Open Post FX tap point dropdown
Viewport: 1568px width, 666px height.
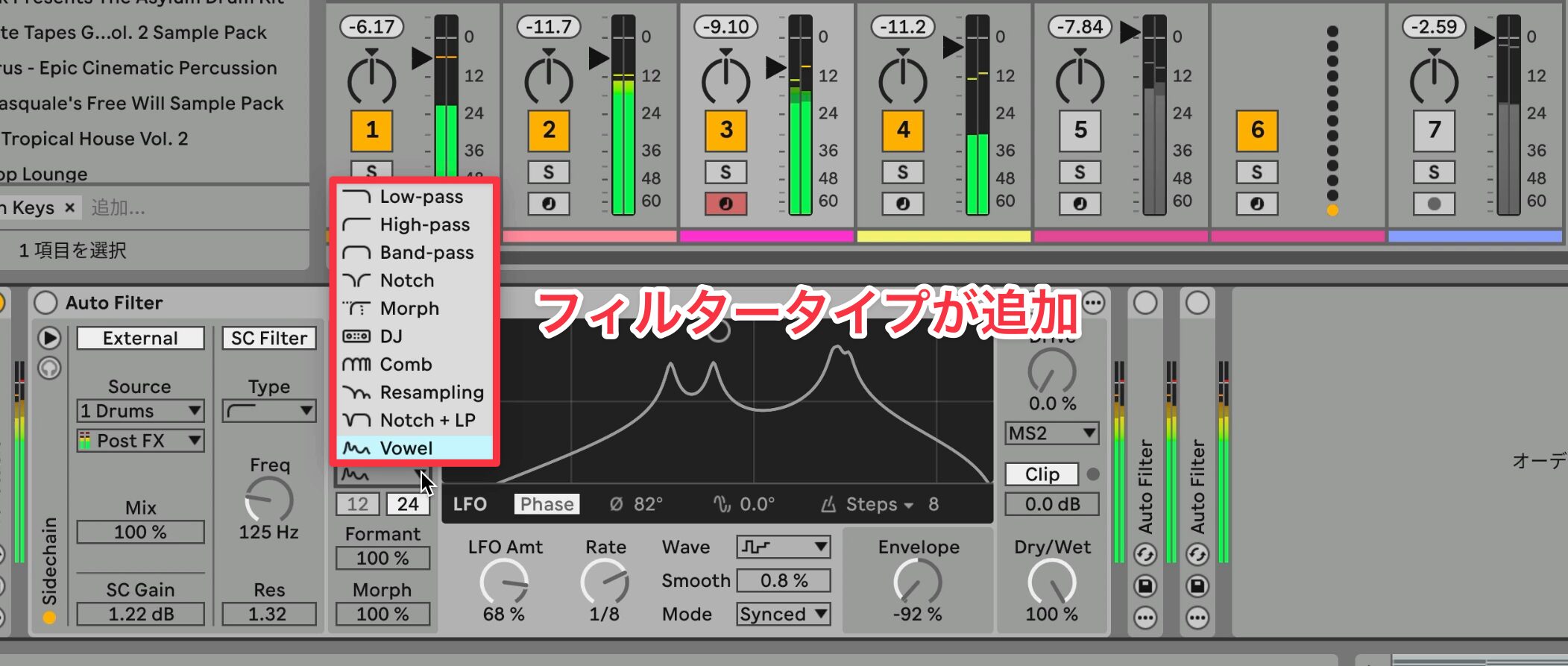tap(140, 441)
